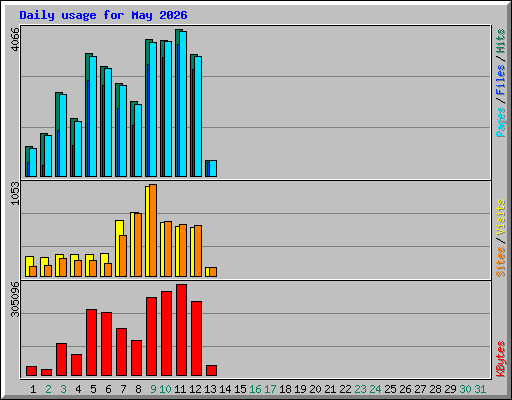Viewport: 512px width, 400px height.
Task: Click the Visits legend label
Action: point(501,217)
